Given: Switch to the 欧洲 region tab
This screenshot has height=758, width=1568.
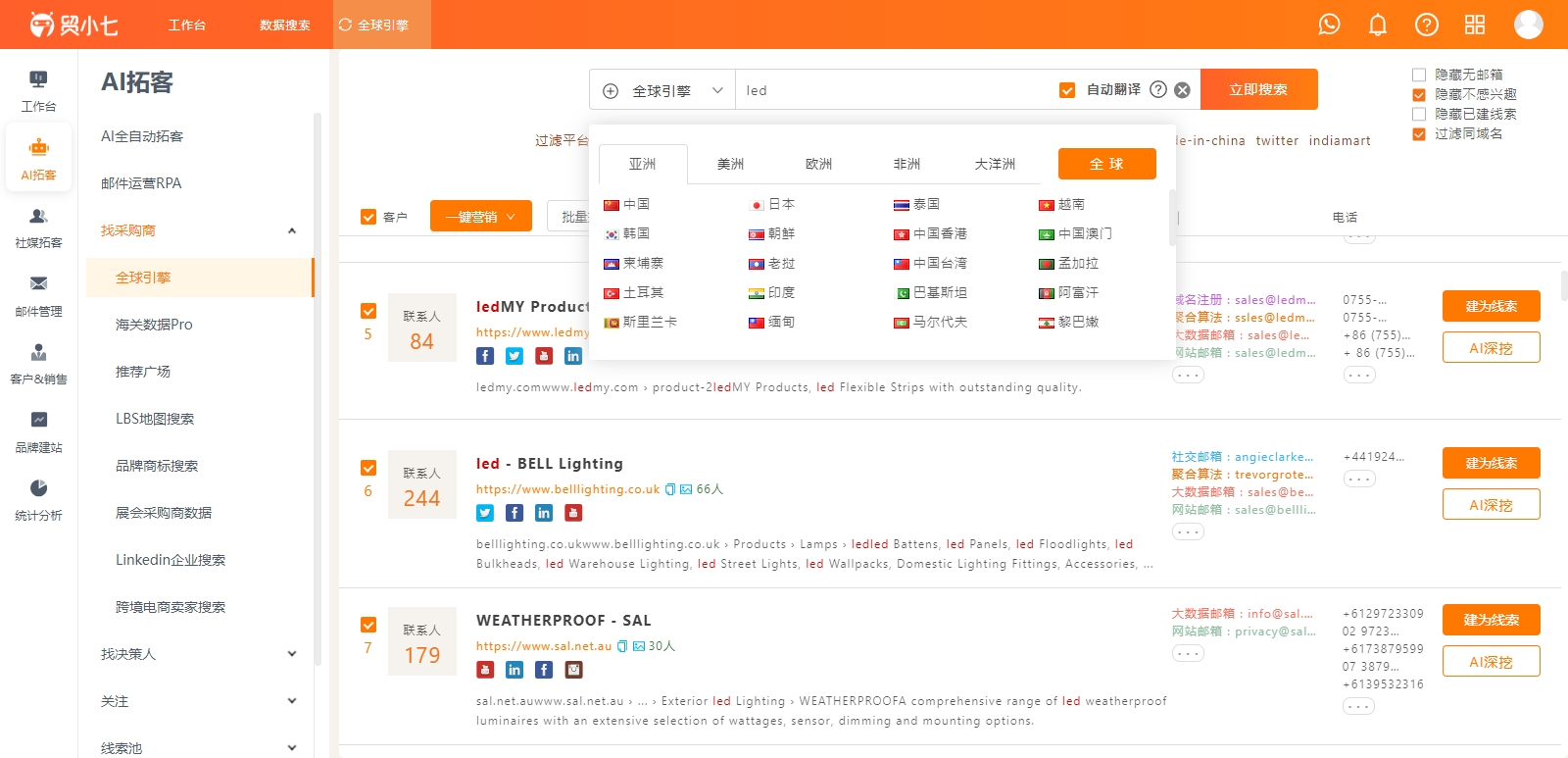Looking at the screenshot, I should coord(819,164).
